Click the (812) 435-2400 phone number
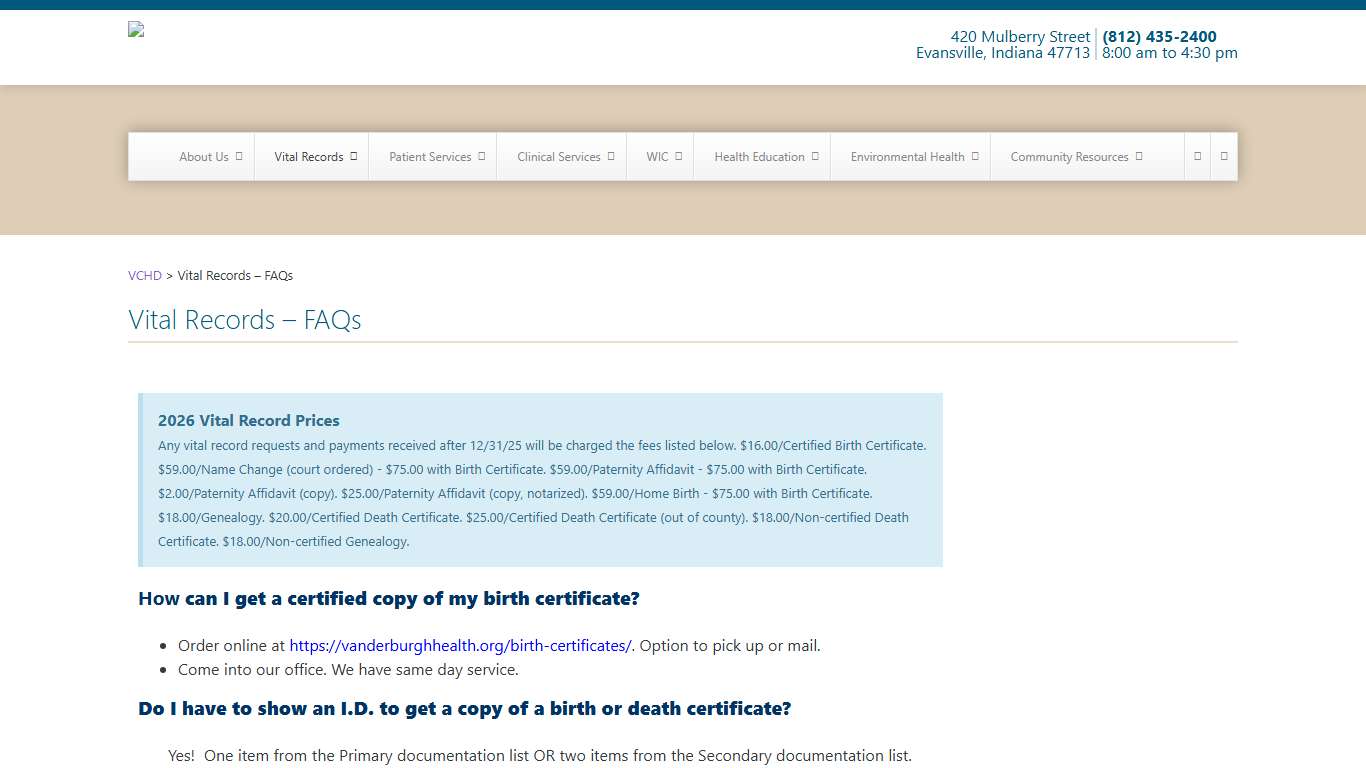1366x768 pixels. [1159, 37]
